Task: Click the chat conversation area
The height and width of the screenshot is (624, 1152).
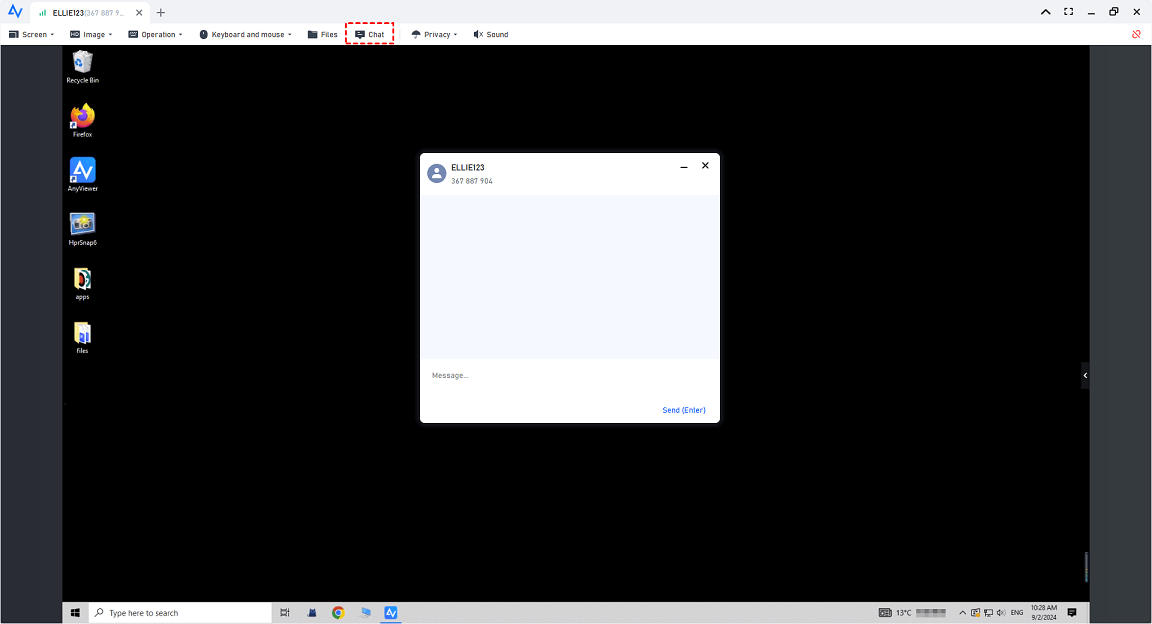Action: tap(569, 277)
